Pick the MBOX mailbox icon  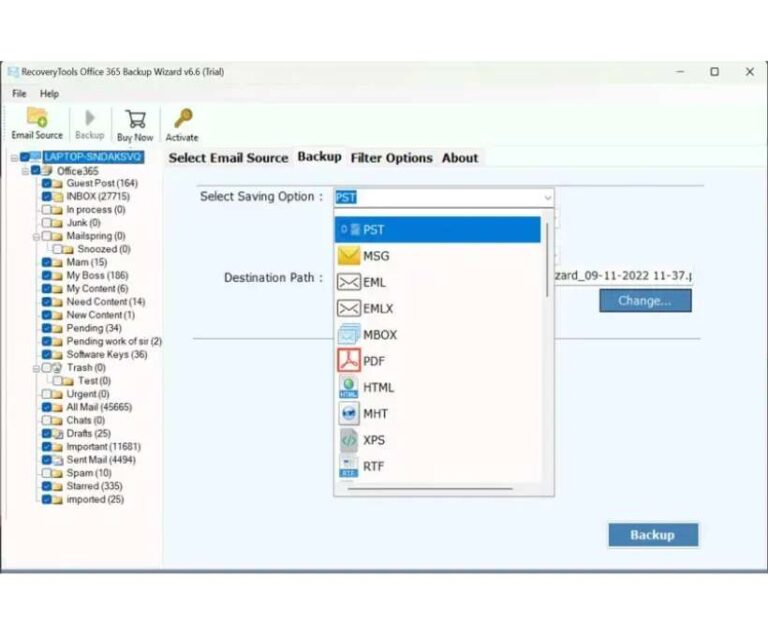(349, 334)
